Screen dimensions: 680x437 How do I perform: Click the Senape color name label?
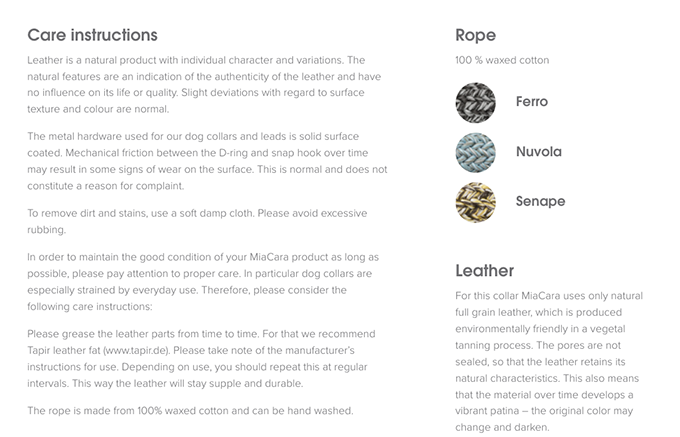(x=540, y=201)
